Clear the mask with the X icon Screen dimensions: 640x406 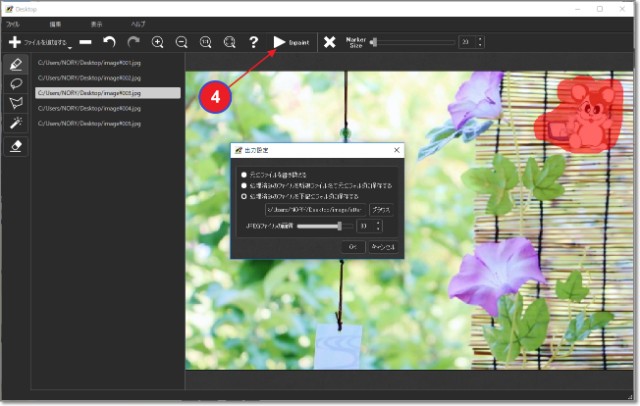[x=330, y=42]
